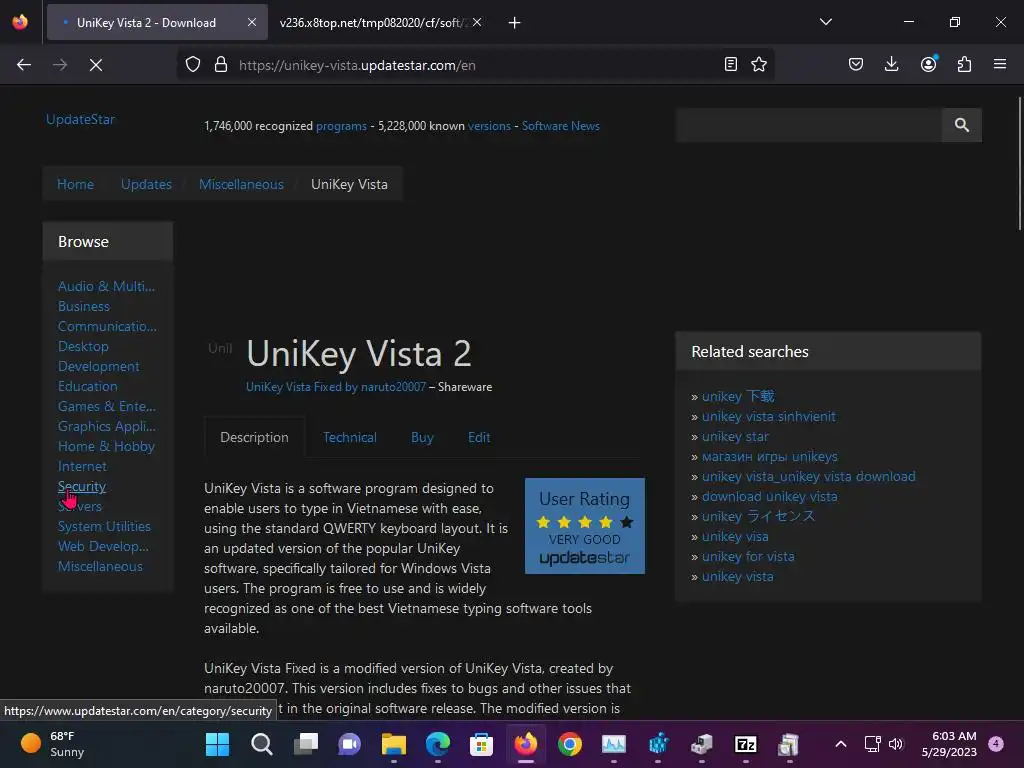Viewport: 1024px width, 768px height.
Task: Open Windows taskbar search
Action: (261, 744)
